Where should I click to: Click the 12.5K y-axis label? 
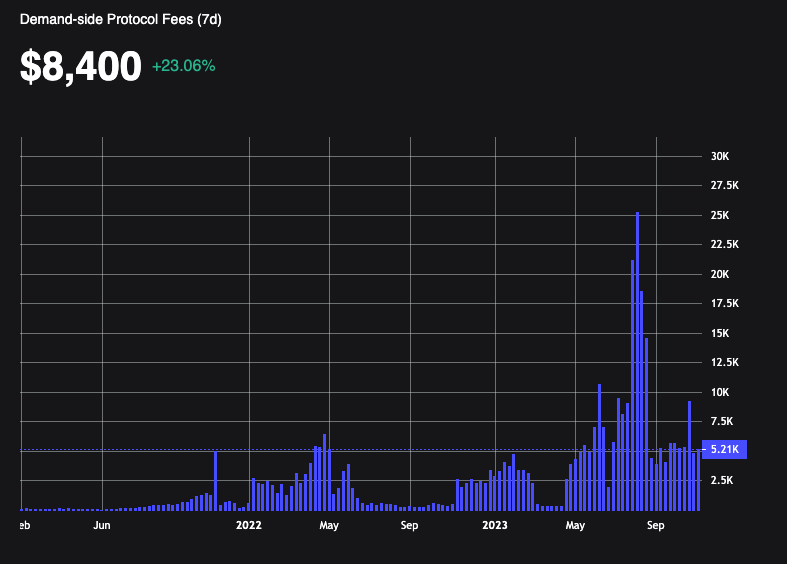(x=724, y=362)
